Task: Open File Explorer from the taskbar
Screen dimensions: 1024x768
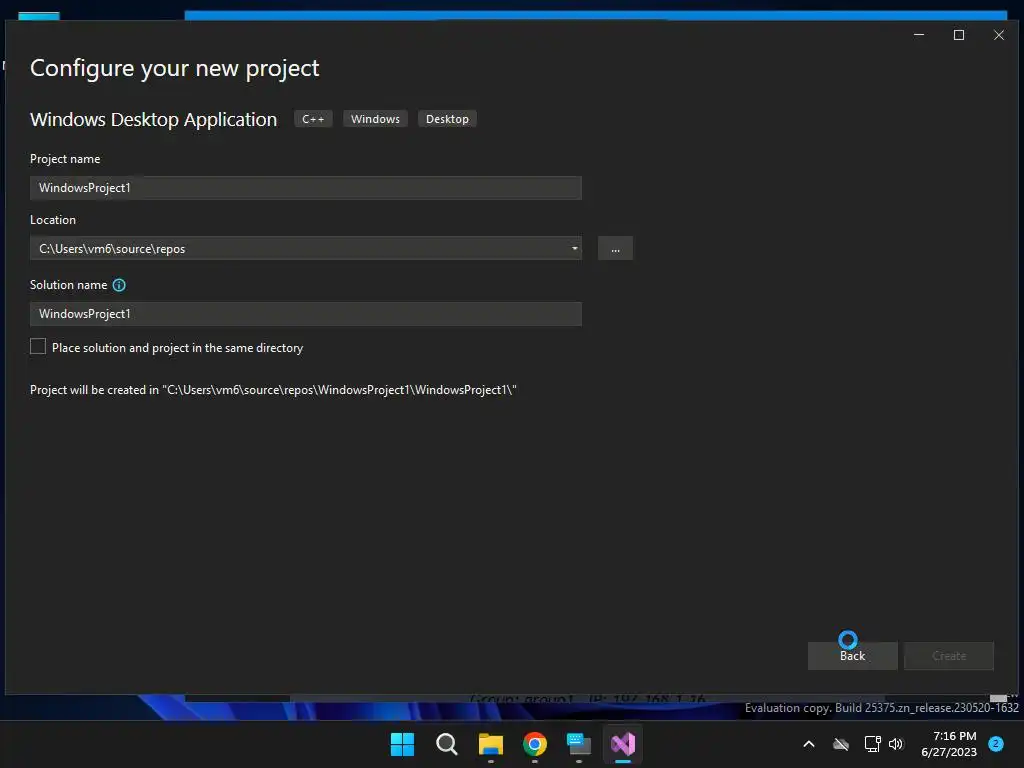Action: (x=490, y=744)
